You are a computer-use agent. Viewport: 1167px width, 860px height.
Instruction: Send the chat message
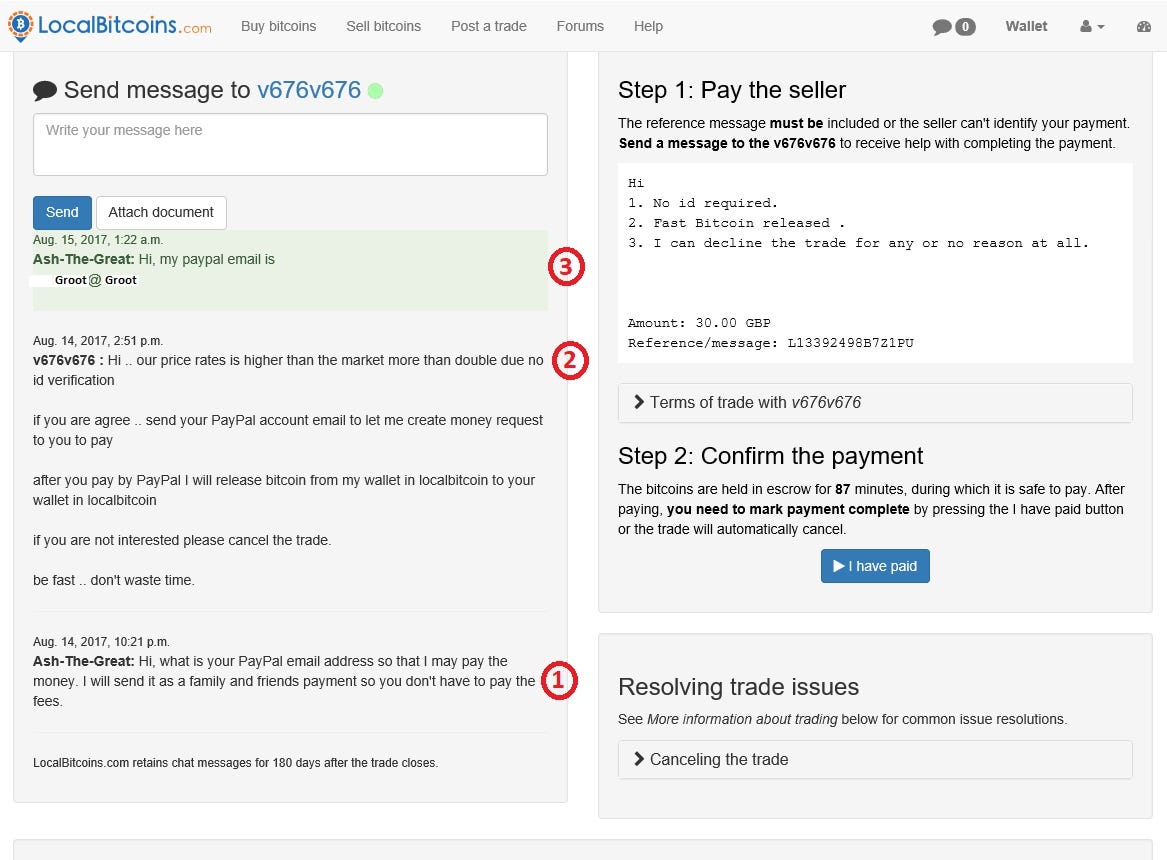click(62, 212)
